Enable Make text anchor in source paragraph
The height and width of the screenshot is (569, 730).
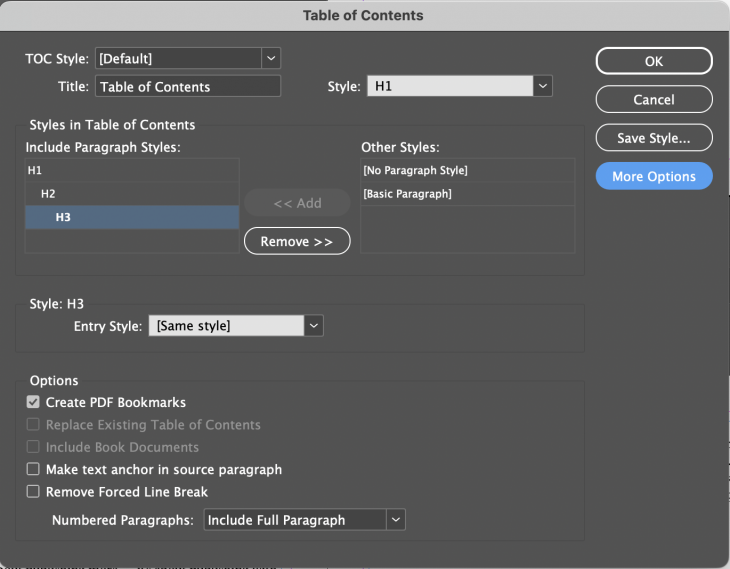click(34, 469)
